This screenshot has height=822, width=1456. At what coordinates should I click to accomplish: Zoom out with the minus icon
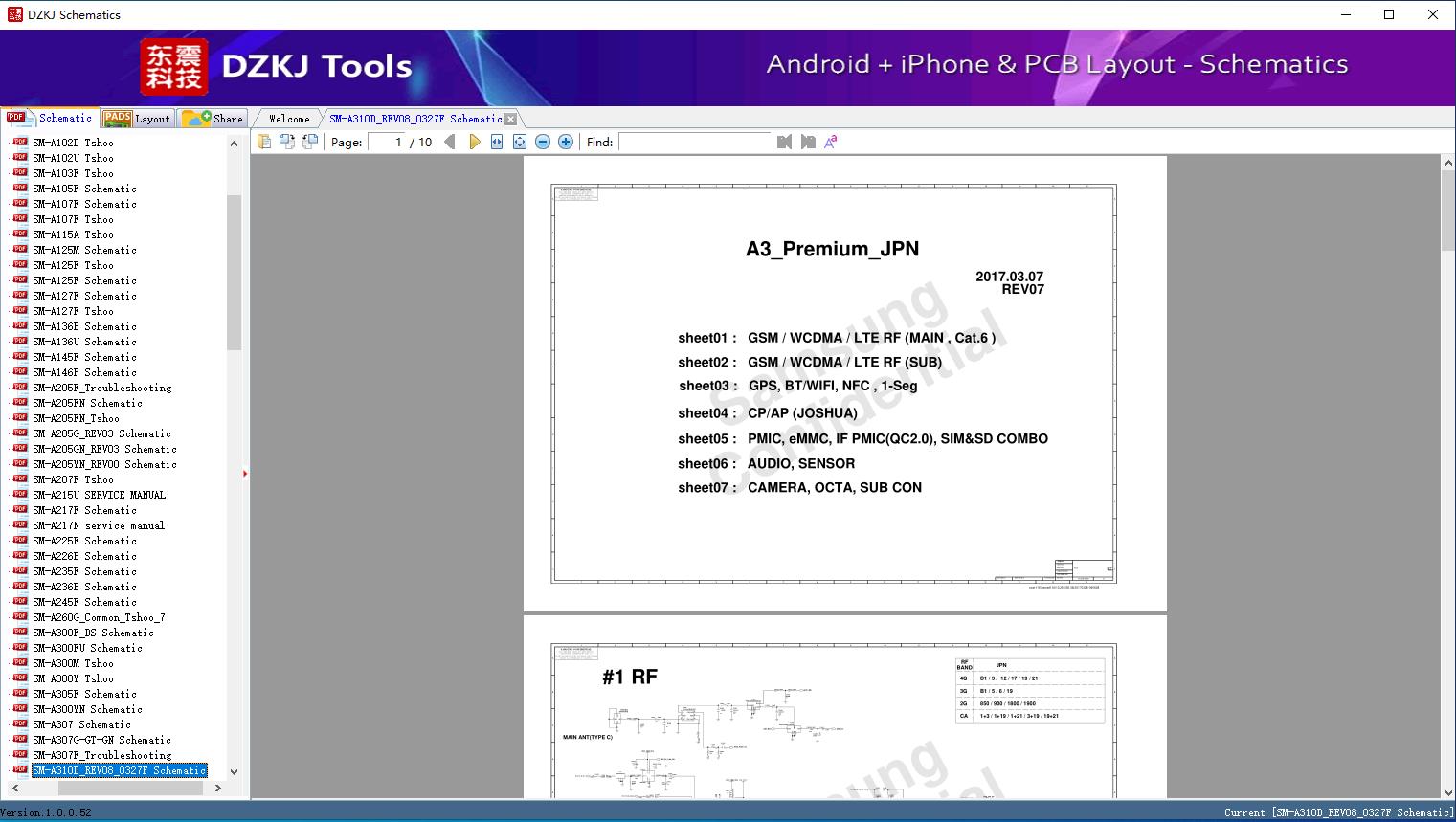coord(543,142)
